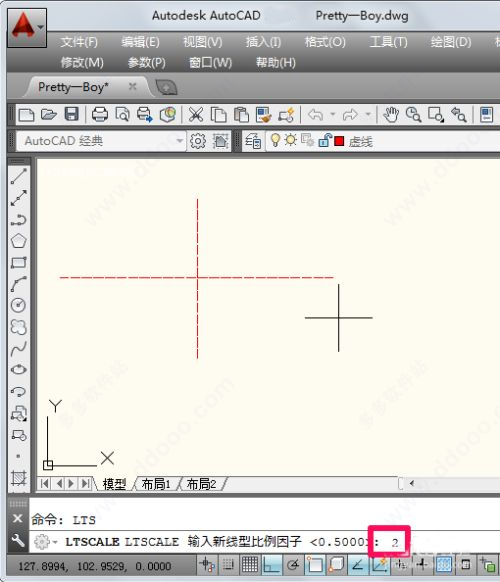Select the Hatch tool
The image size is (500, 582).
[19, 478]
